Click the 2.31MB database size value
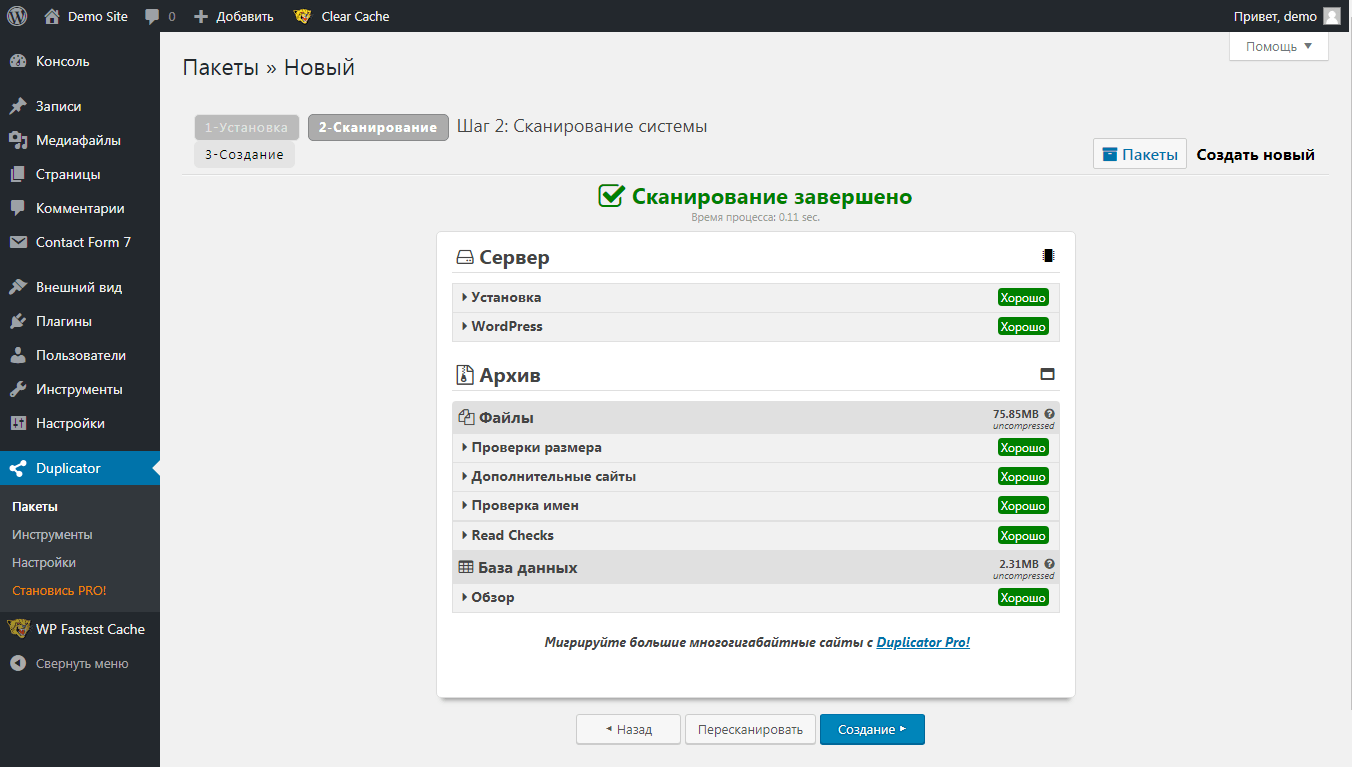This screenshot has height=767, width=1352. (x=1019, y=564)
